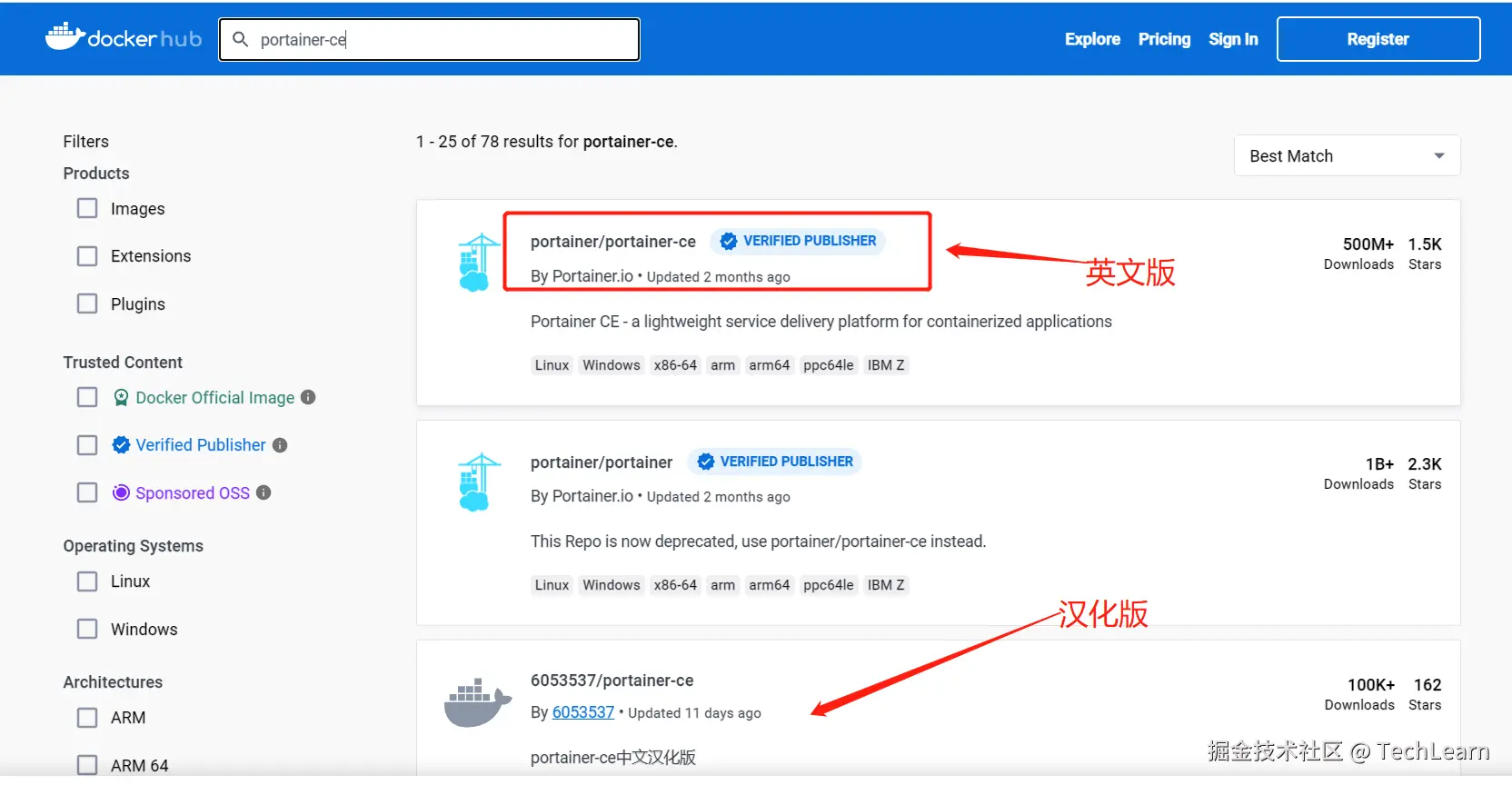Click Verified Publisher filter badge icon
This screenshot has height=785, width=1512.
tap(121, 445)
